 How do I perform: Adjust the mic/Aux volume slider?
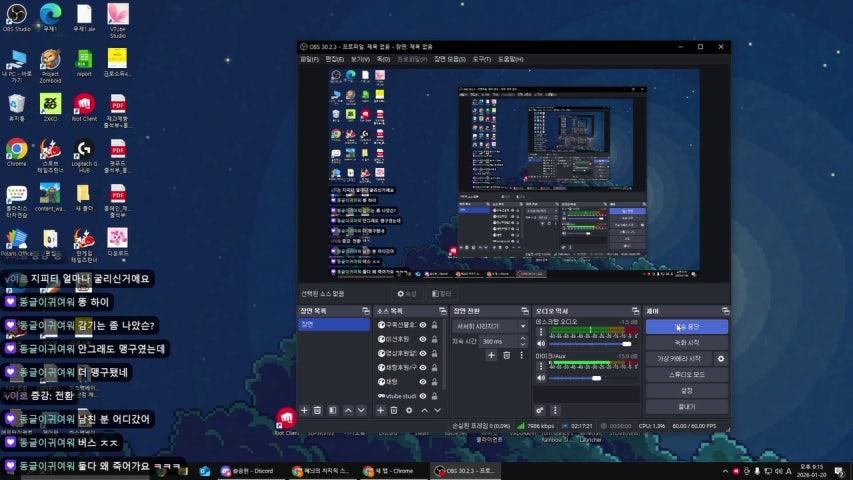(597, 378)
